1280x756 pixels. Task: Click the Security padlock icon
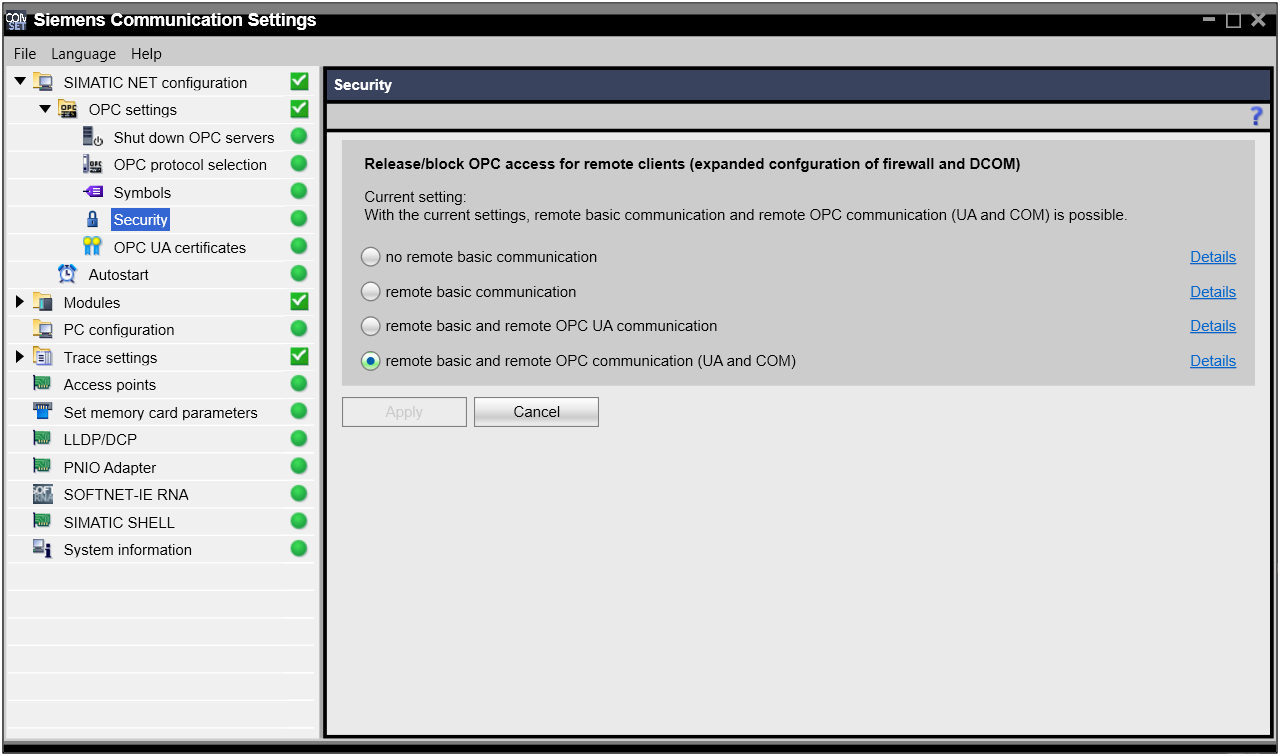[93, 219]
